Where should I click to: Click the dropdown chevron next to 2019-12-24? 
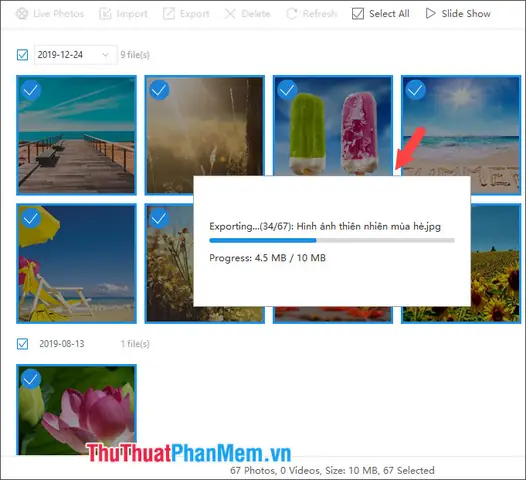(105, 55)
